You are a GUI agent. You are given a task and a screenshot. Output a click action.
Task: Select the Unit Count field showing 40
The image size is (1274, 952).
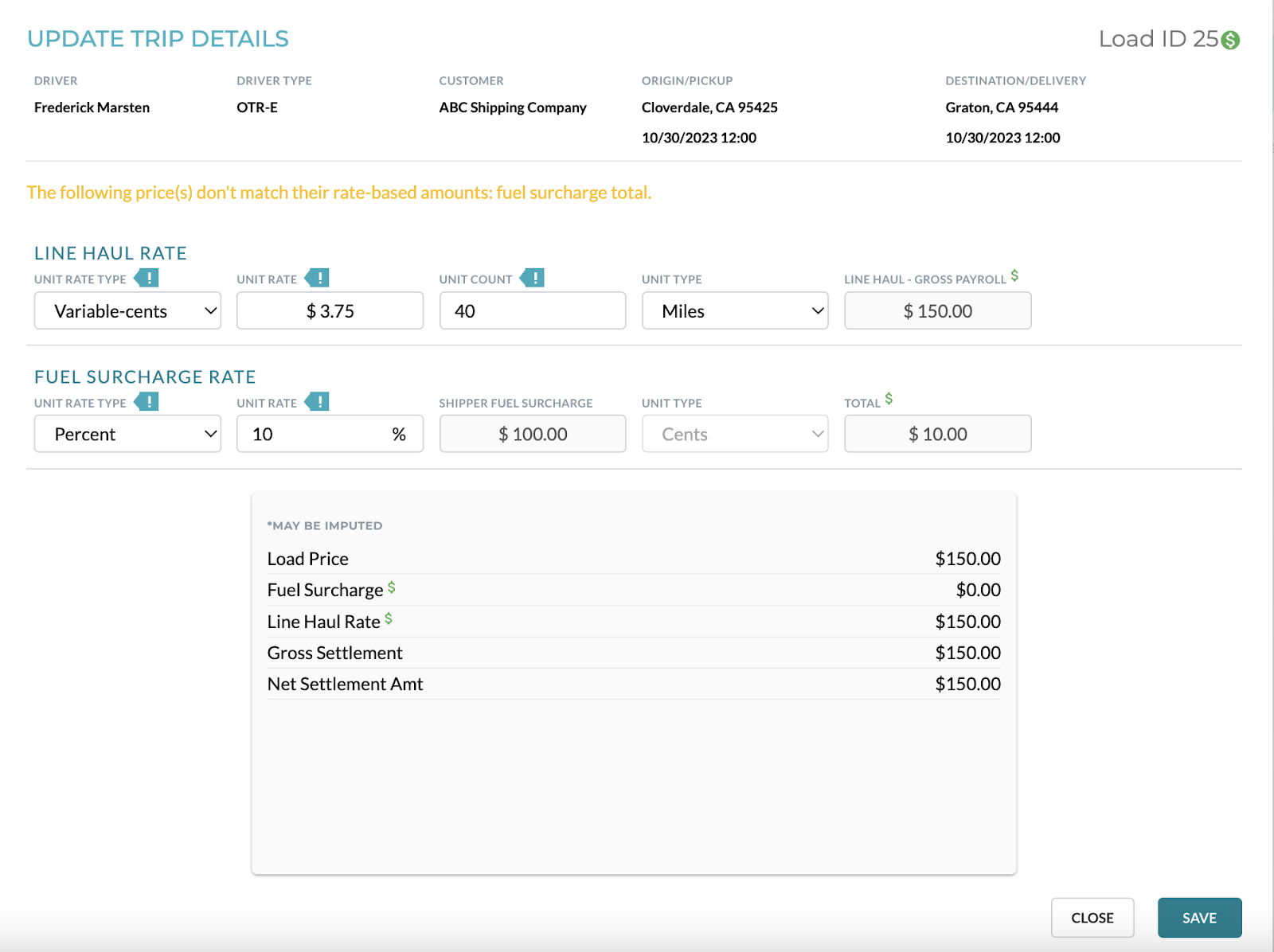532,310
